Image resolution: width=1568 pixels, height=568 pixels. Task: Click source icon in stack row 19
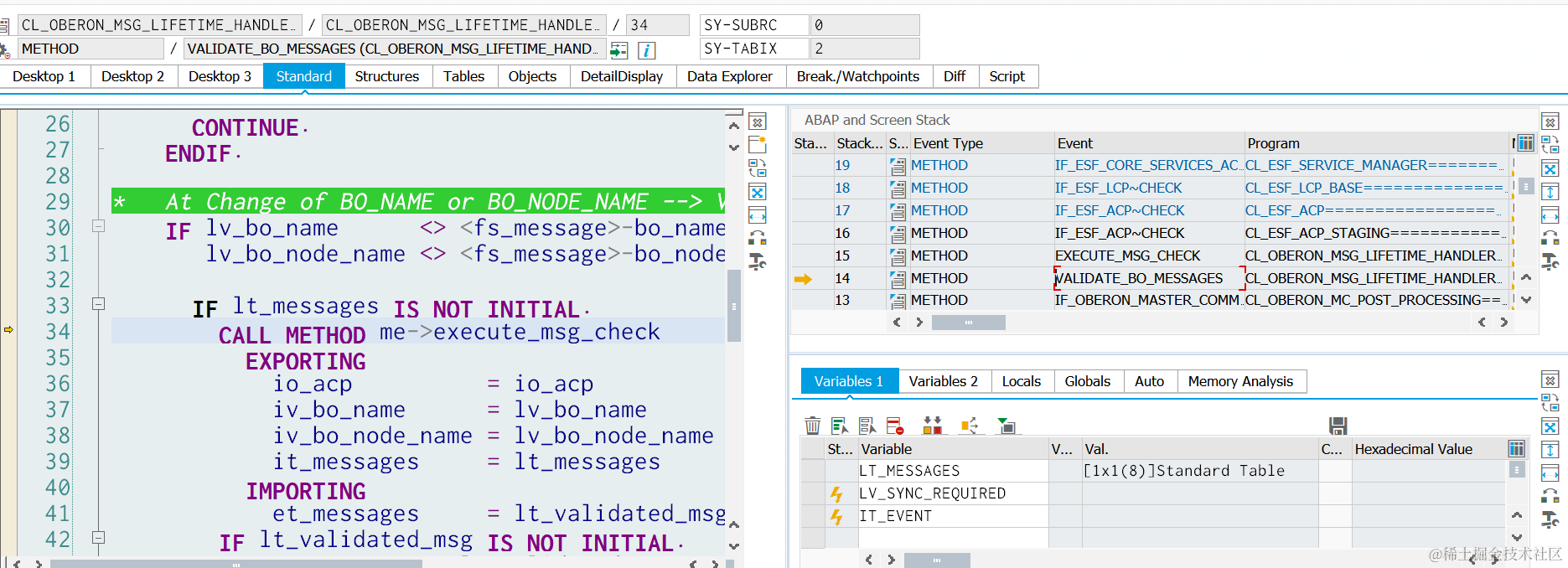coord(898,166)
